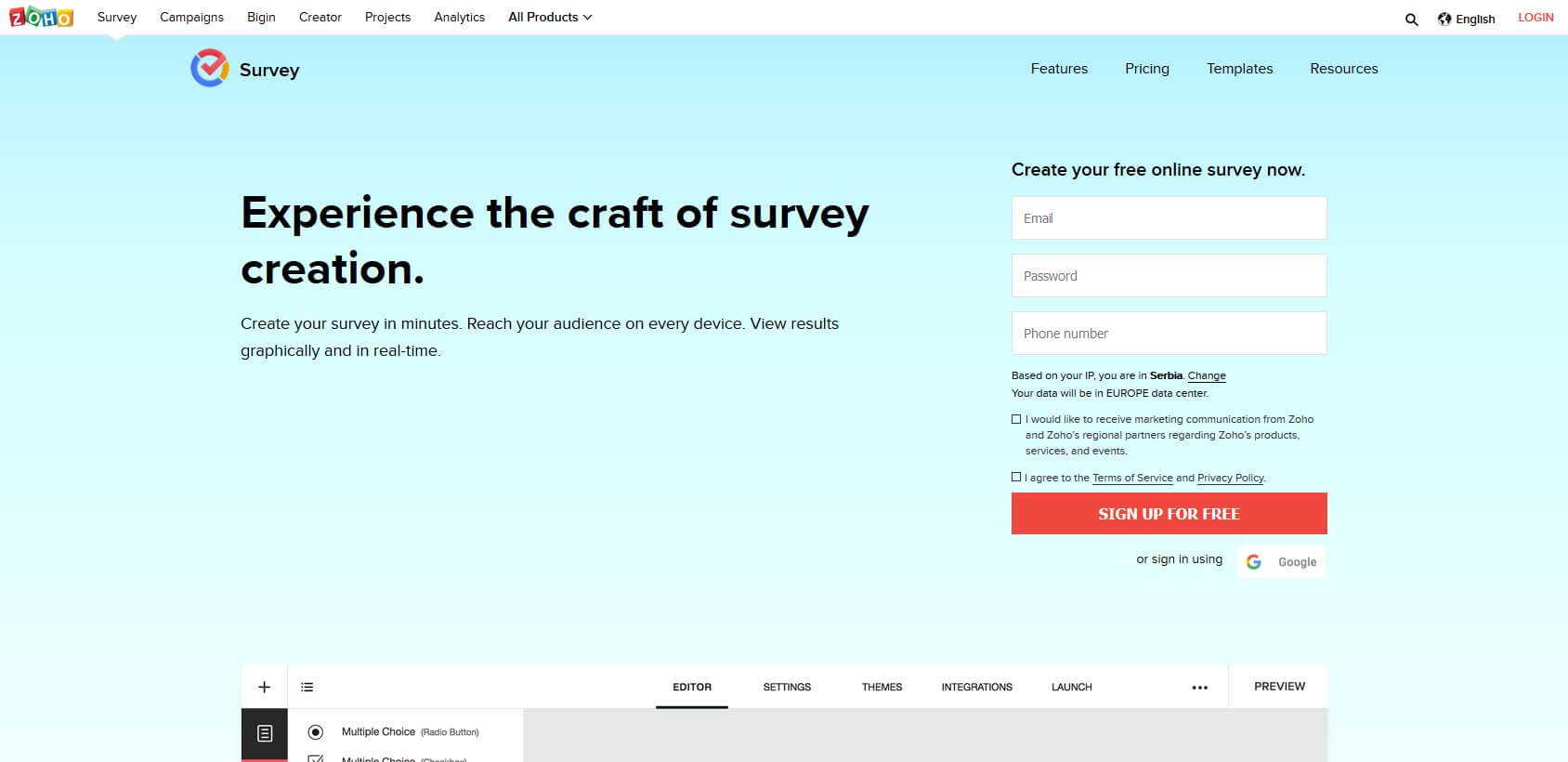Click the Google sign-in icon
The image size is (1568, 762).
click(x=1255, y=561)
